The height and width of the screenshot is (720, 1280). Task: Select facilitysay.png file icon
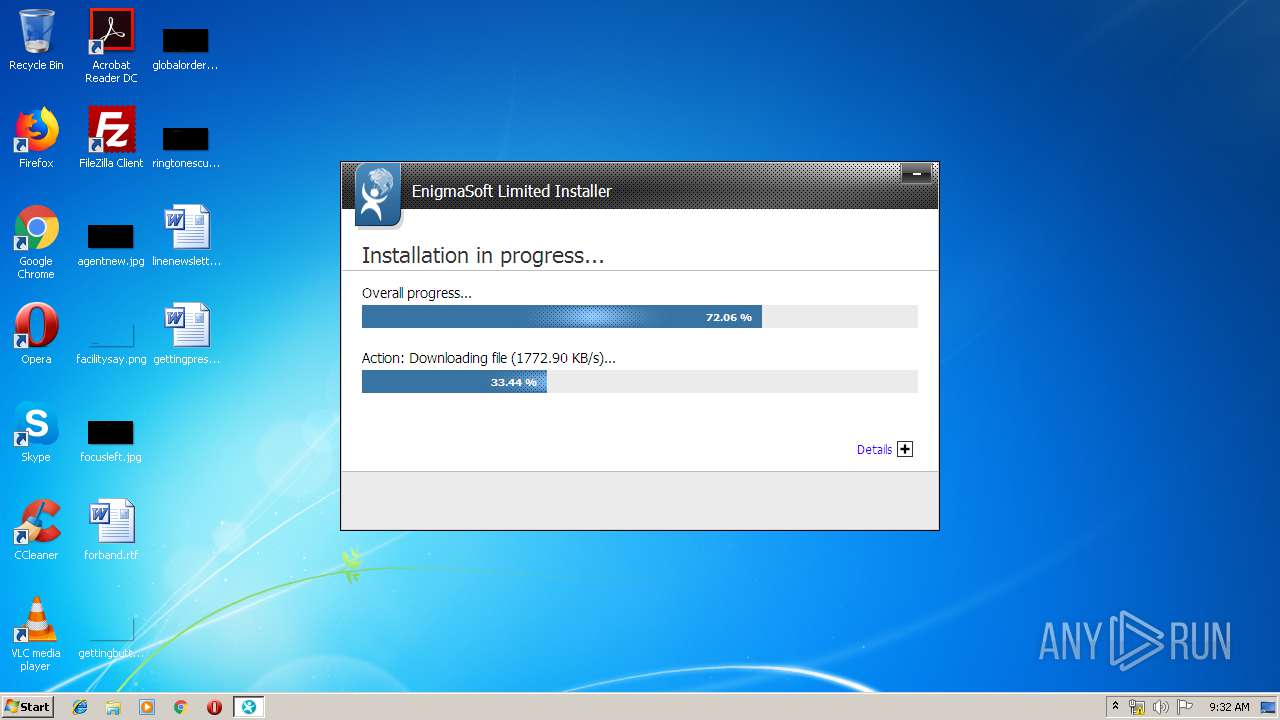(111, 343)
